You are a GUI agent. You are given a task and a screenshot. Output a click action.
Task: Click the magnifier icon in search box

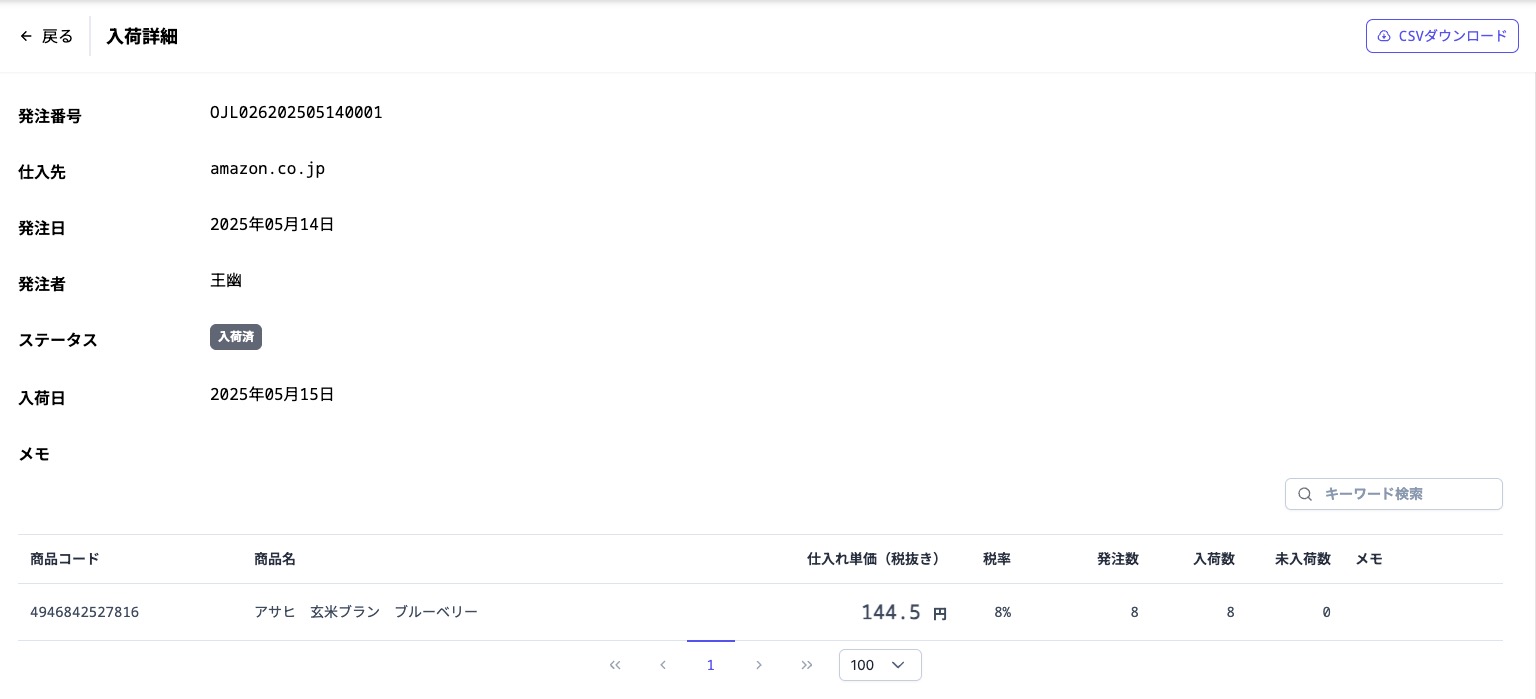coord(1305,494)
